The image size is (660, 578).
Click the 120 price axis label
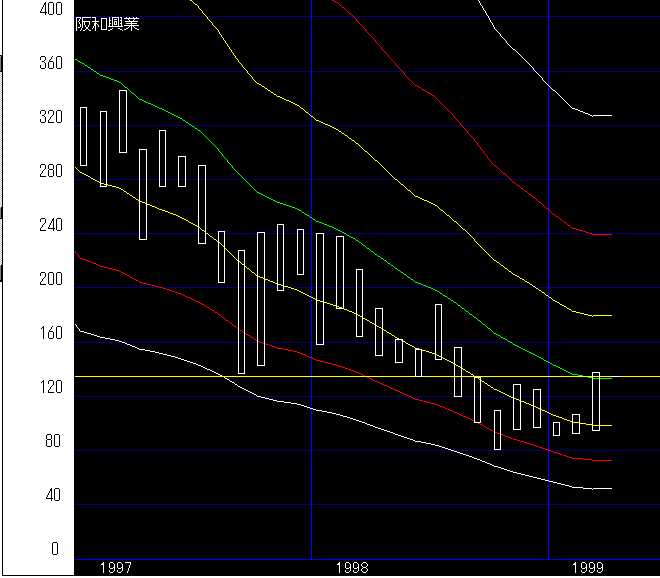click(x=50, y=387)
